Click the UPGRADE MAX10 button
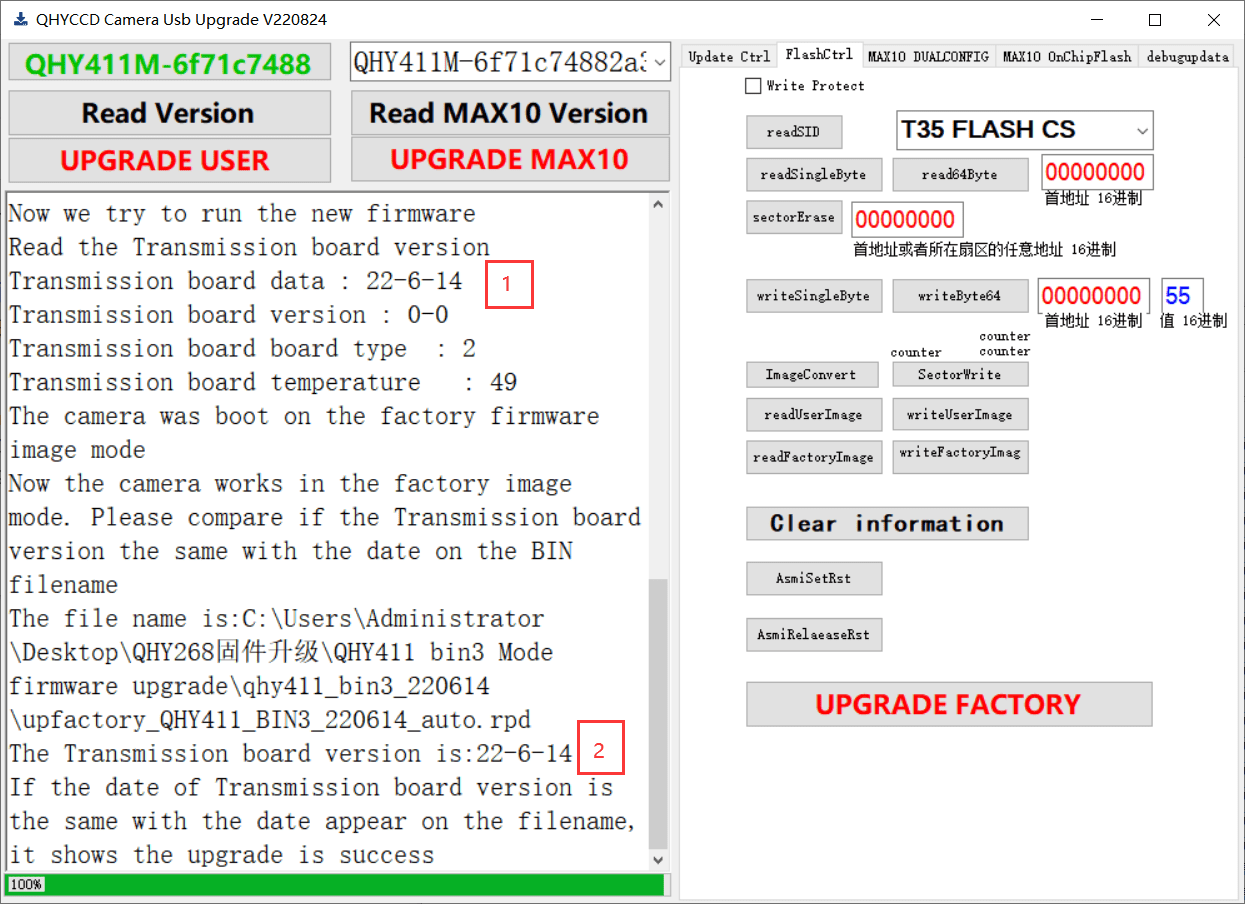Image resolution: width=1245 pixels, height=904 pixels. 510,160
